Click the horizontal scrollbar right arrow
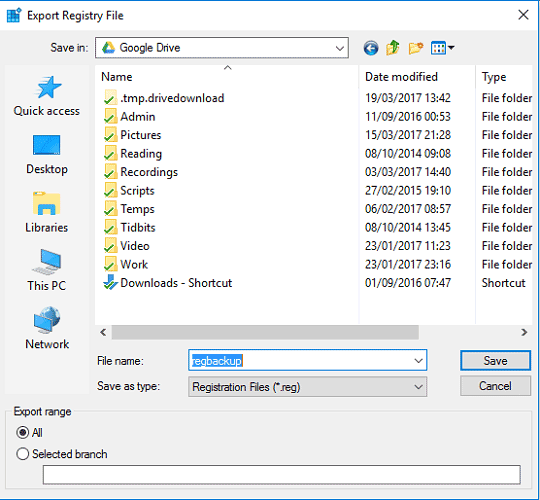 pos(524,332)
